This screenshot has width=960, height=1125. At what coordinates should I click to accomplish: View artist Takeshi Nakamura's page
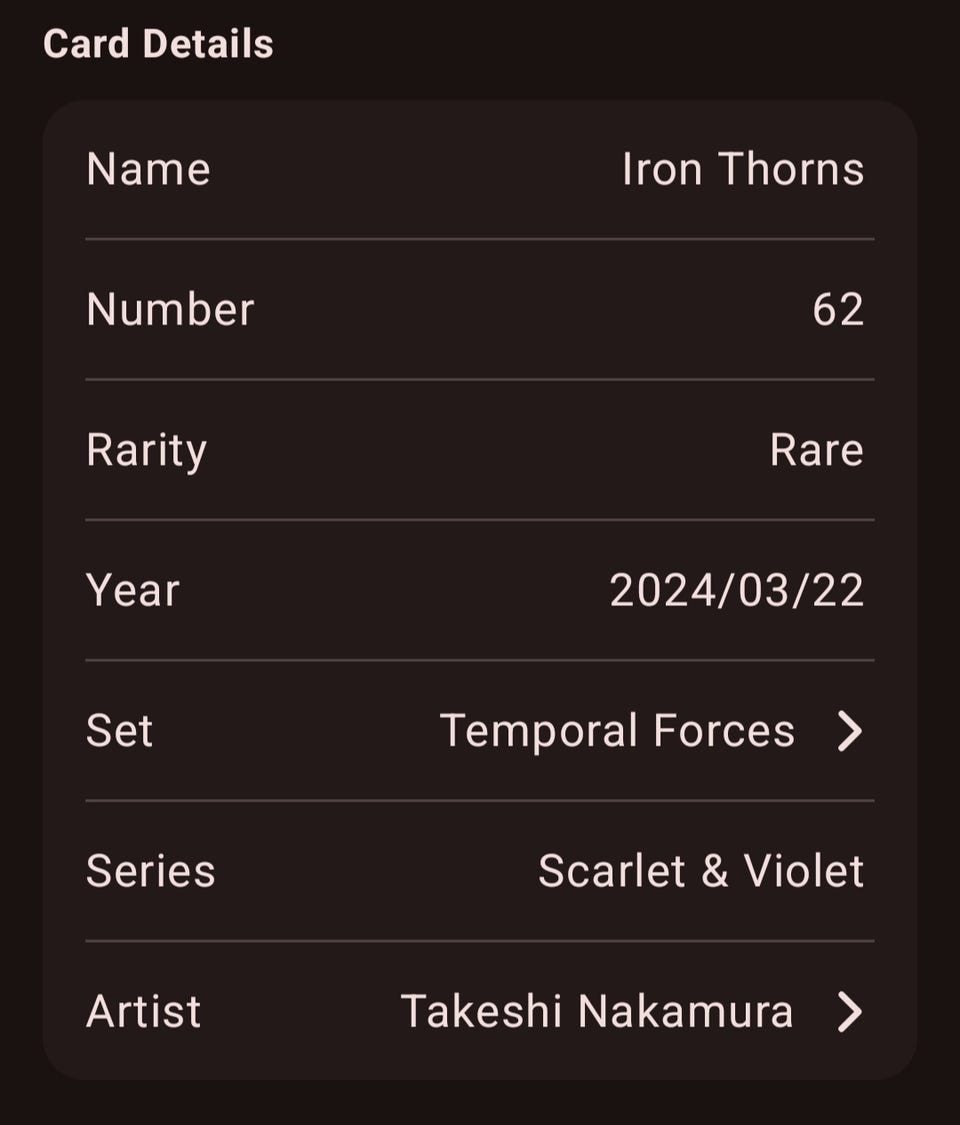[x=597, y=1011]
